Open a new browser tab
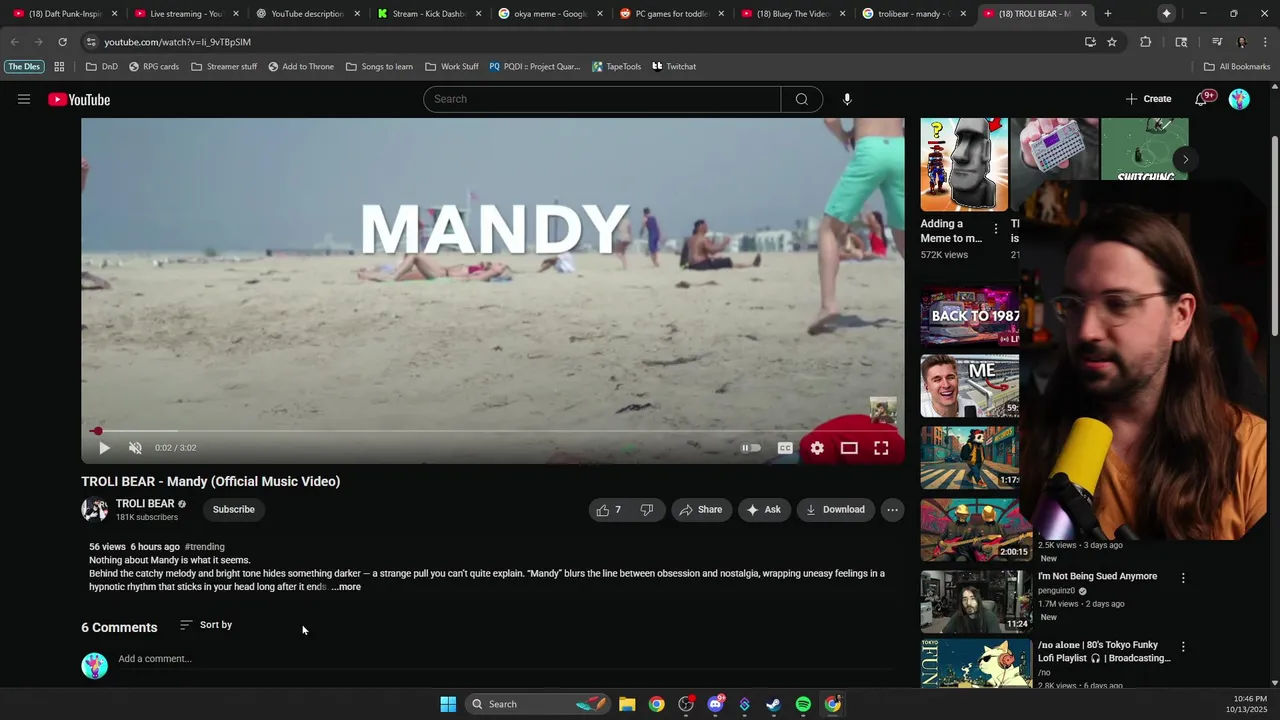Image resolution: width=1280 pixels, height=720 pixels. click(1107, 14)
